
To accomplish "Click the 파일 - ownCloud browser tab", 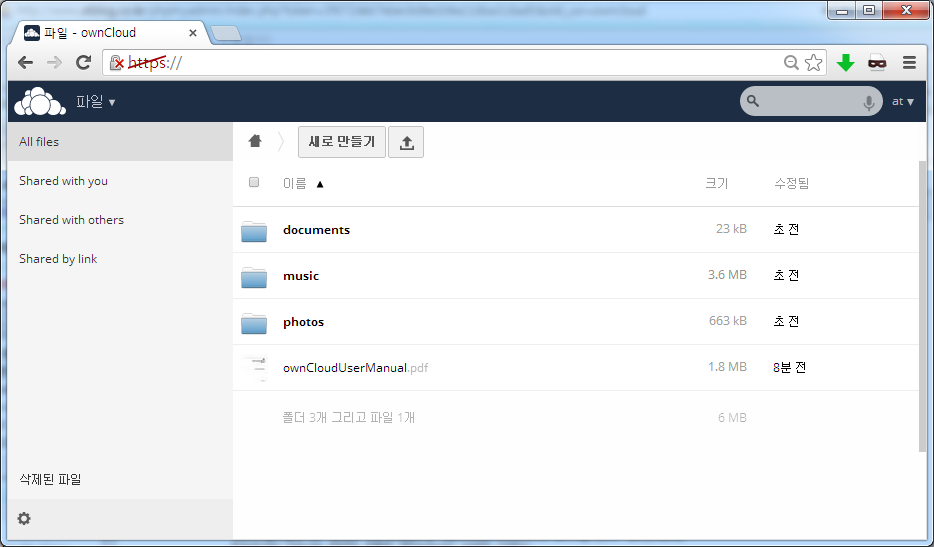I will [x=109, y=33].
